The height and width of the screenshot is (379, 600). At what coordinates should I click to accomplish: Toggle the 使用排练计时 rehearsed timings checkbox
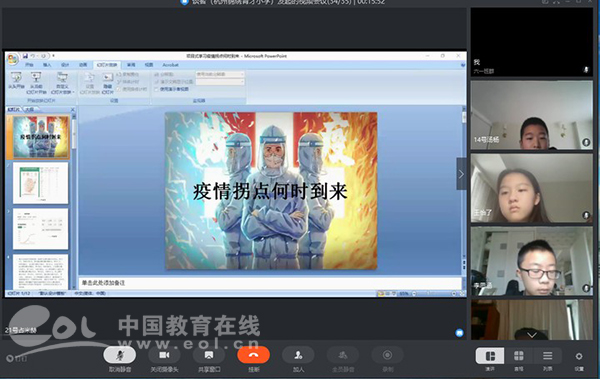coord(118,89)
